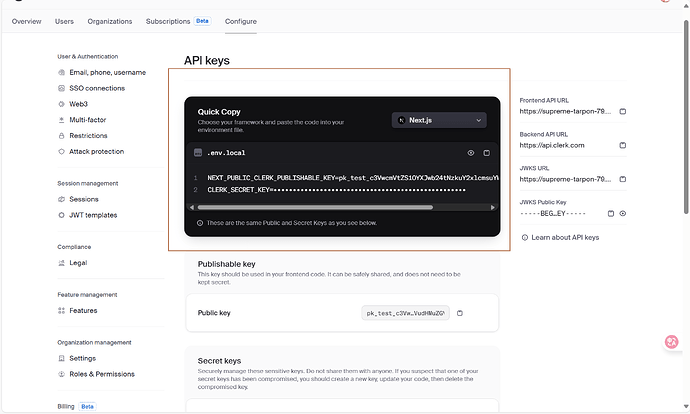Screen dimensions: 690x414
Task: Open JWT templates page
Action: click(x=93, y=215)
